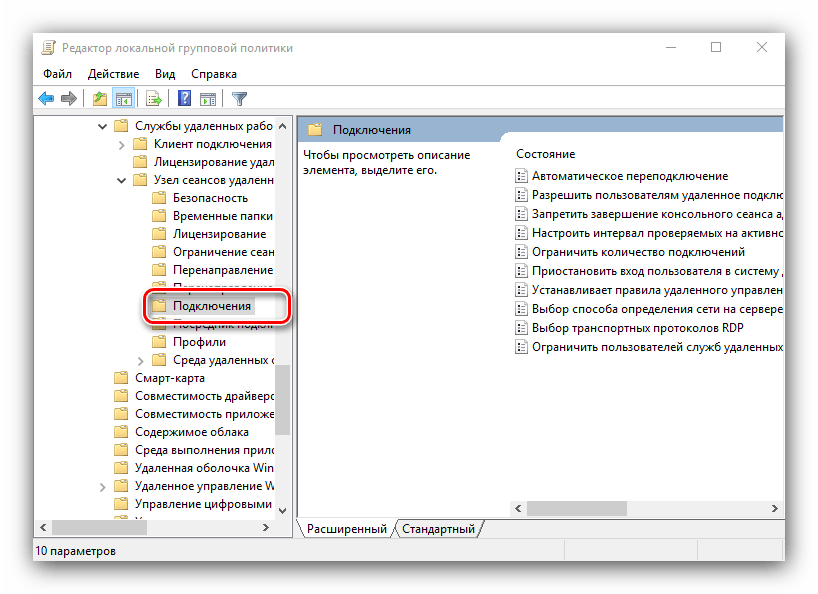818x594 pixels.
Task: Click the Back arrow toolbar icon
Action: [x=46, y=98]
